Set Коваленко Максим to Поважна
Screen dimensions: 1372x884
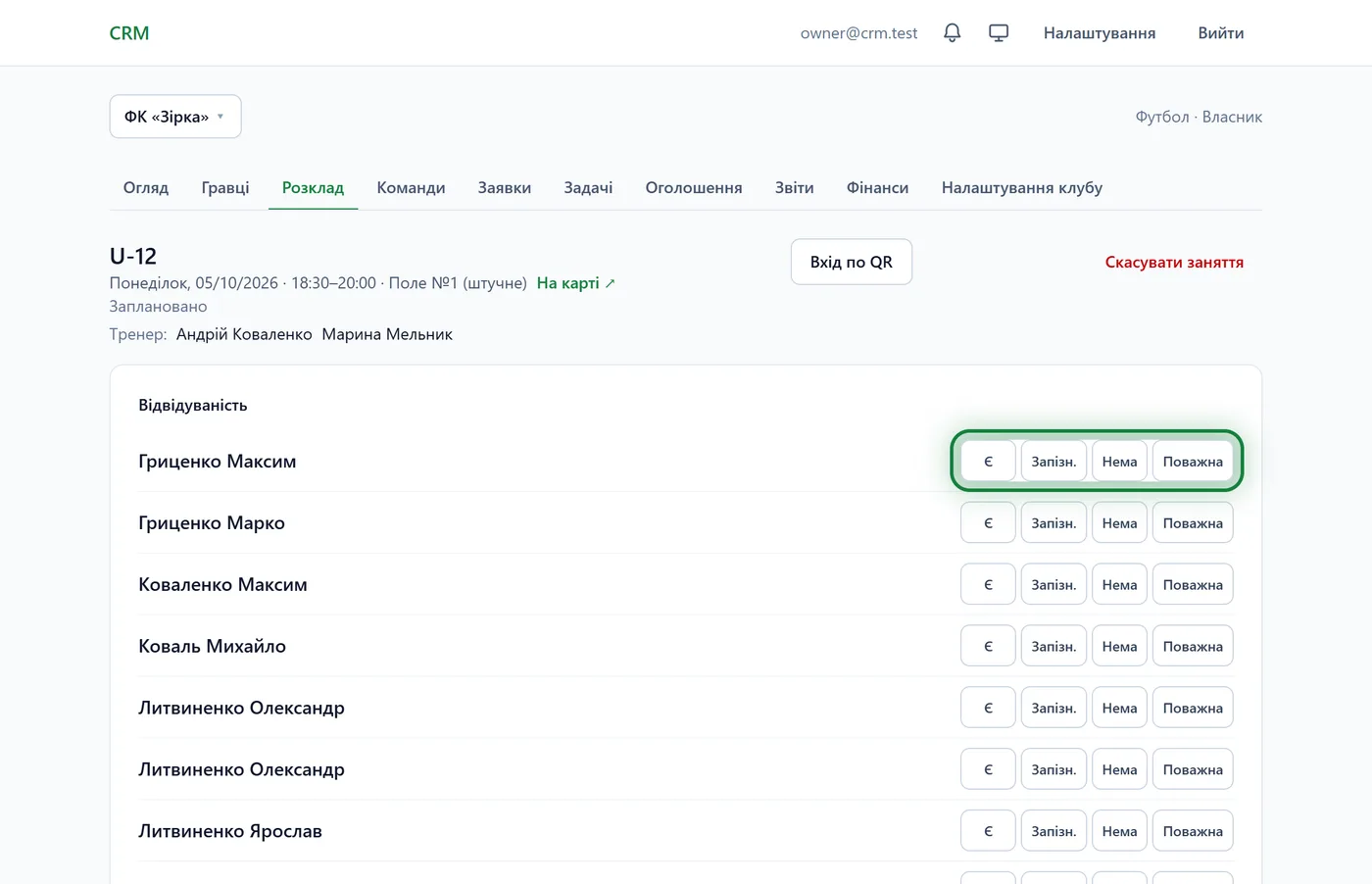[1193, 585]
